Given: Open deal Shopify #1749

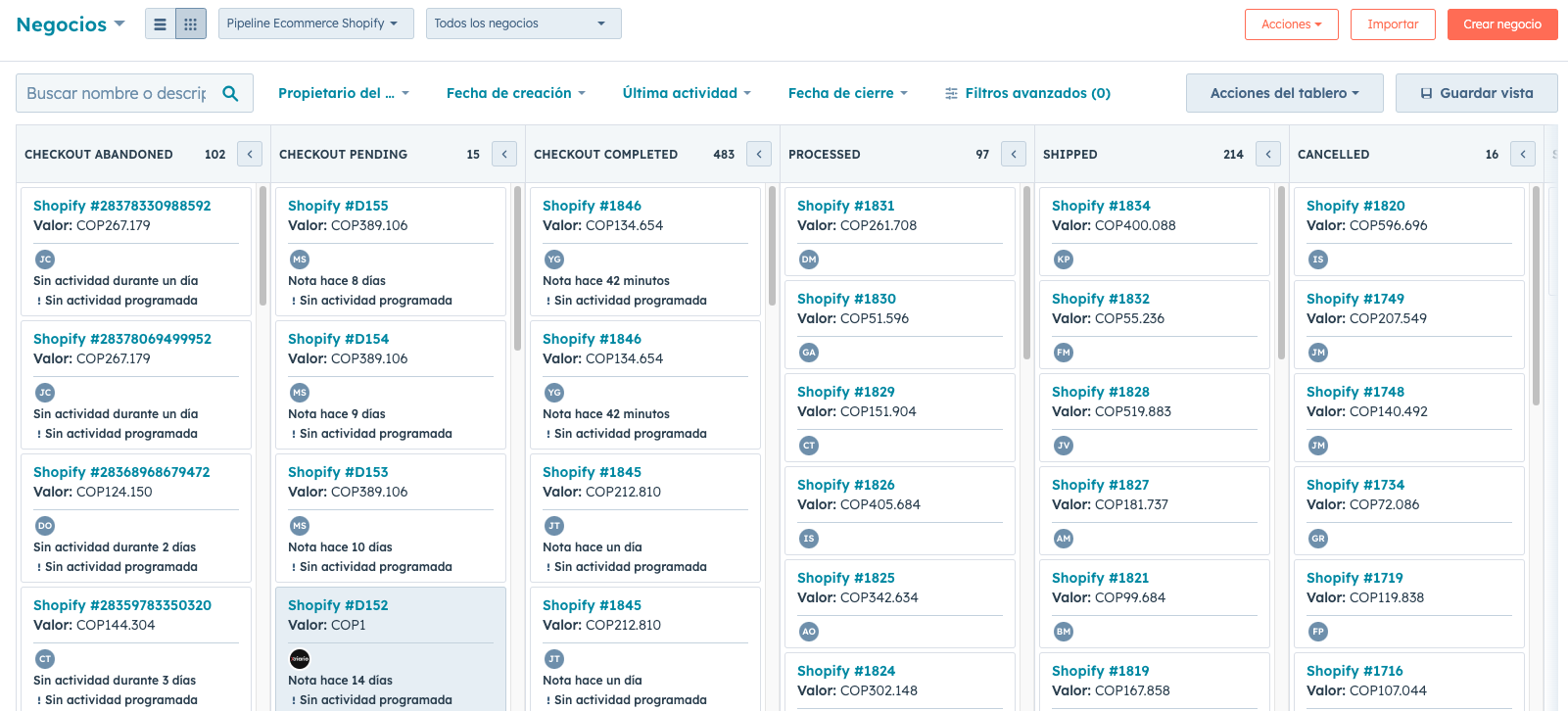Looking at the screenshot, I should click(x=1355, y=299).
